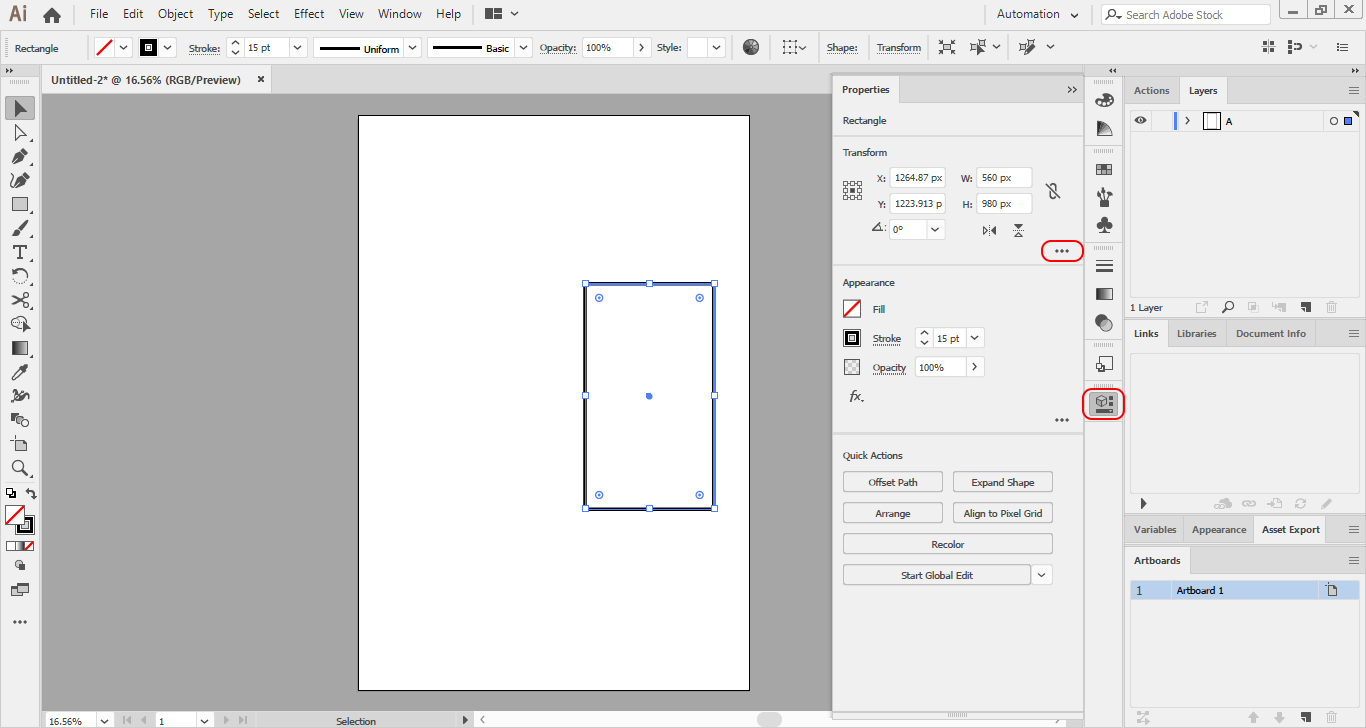This screenshot has height=728, width=1366.
Task: Select the Gradient tool
Action: pyautogui.click(x=20, y=348)
